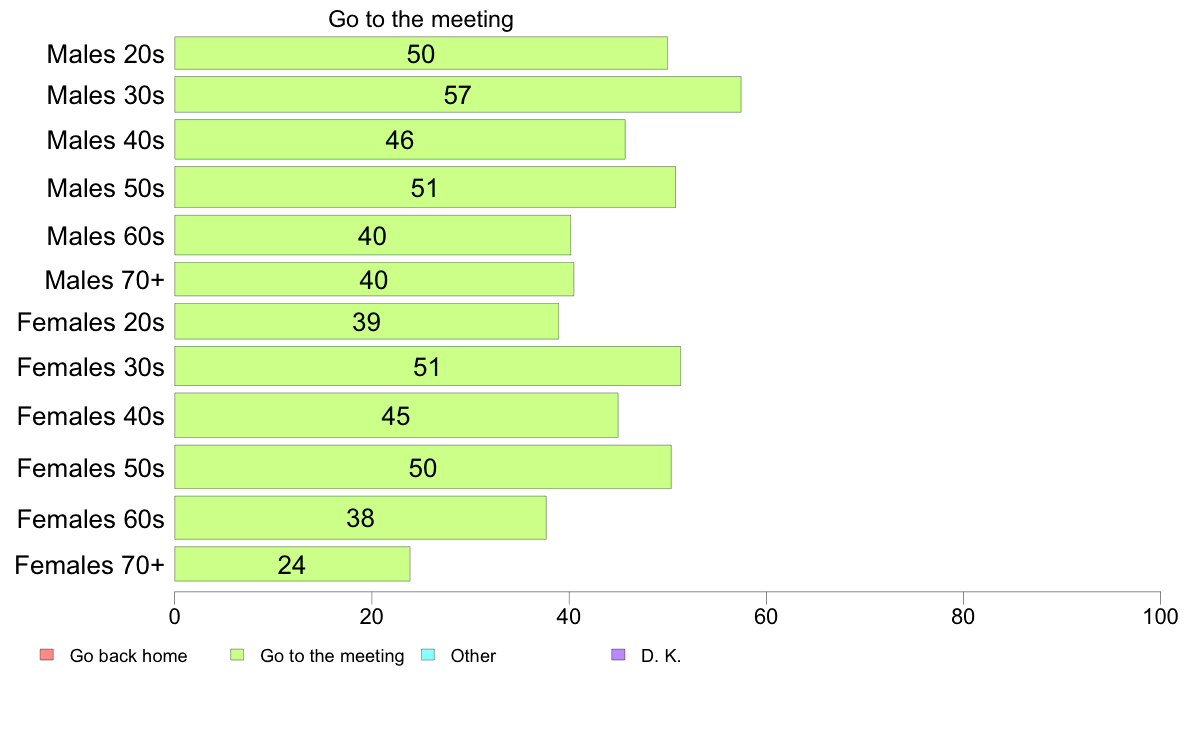Select the Males 30s bar showing 57
The height and width of the screenshot is (736, 1188).
(x=457, y=95)
